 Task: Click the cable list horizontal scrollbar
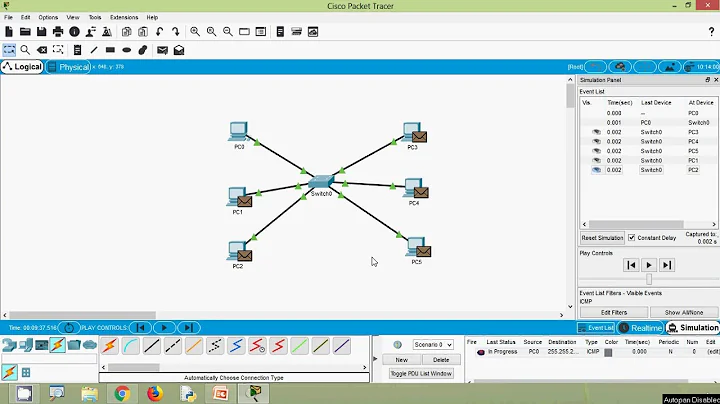(x=134, y=367)
